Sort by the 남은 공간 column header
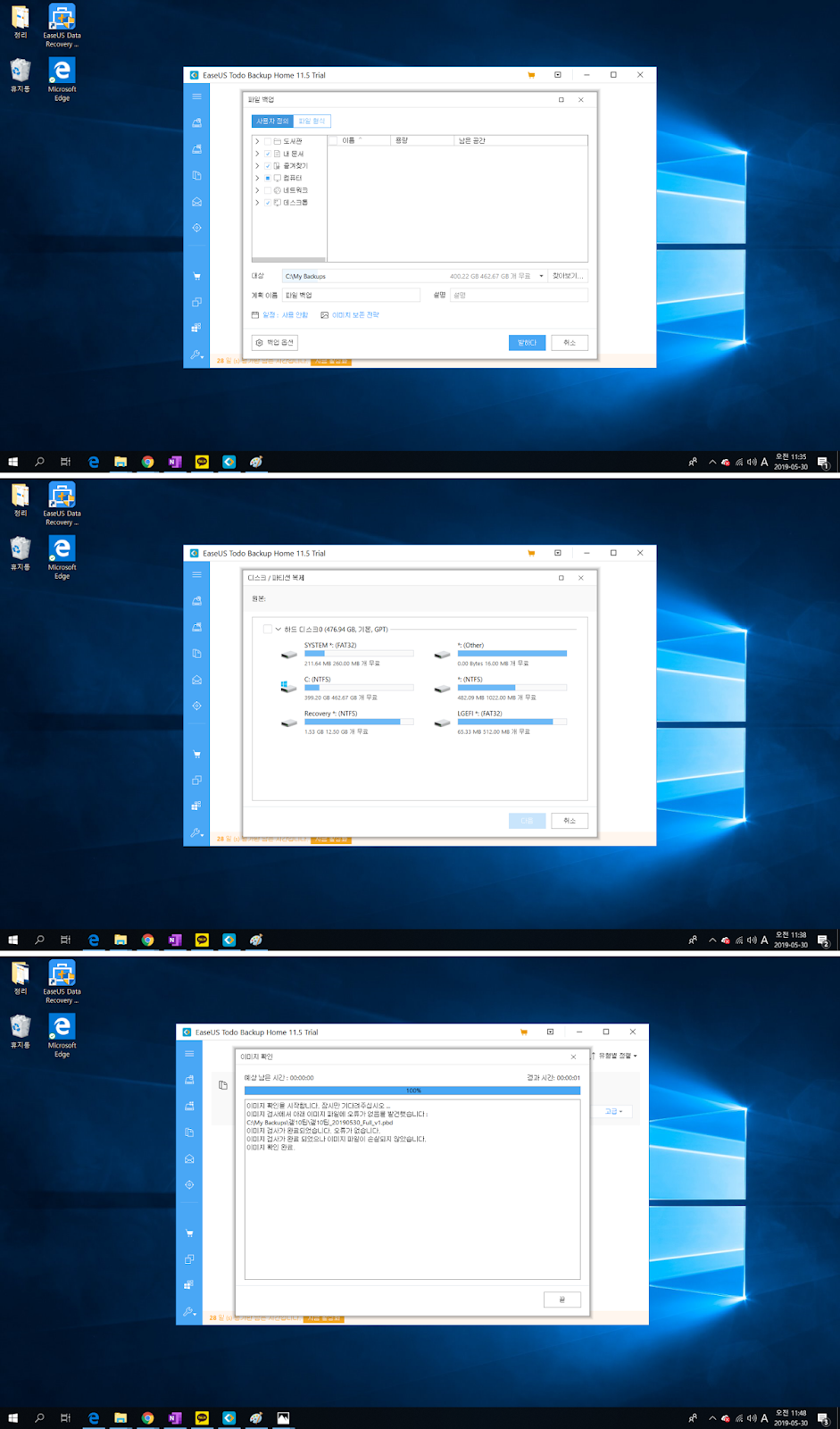This screenshot has width=840, height=1429. pyautogui.click(x=521, y=140)
